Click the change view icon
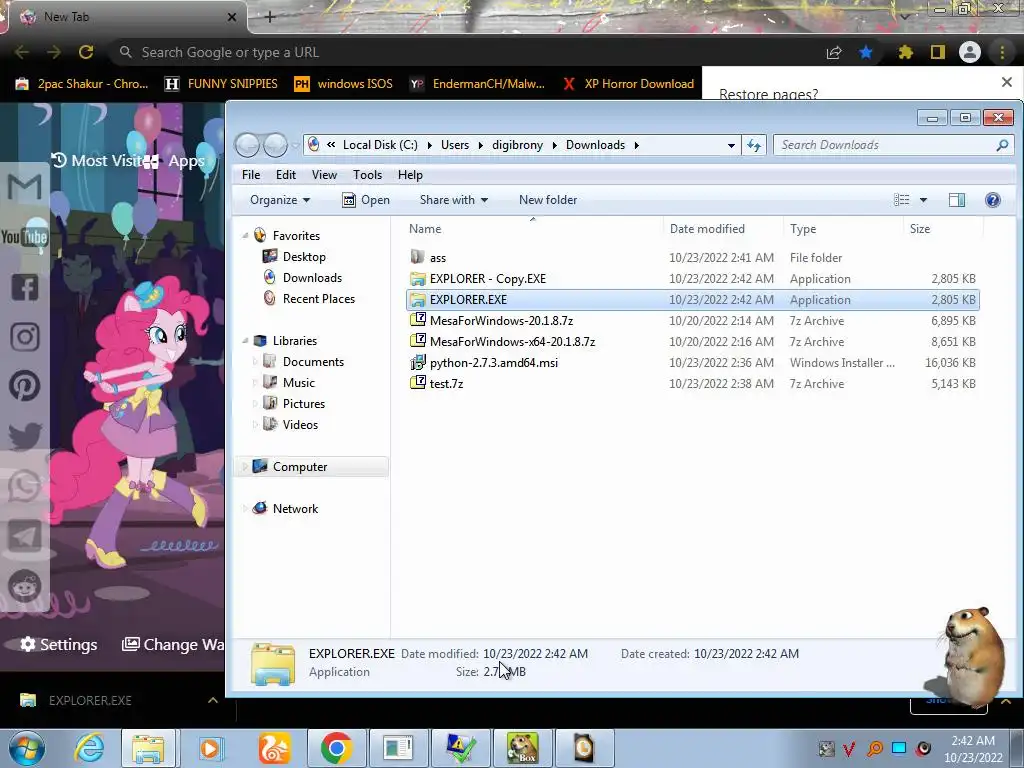The image size is (1024, 768). pos(901,200)
